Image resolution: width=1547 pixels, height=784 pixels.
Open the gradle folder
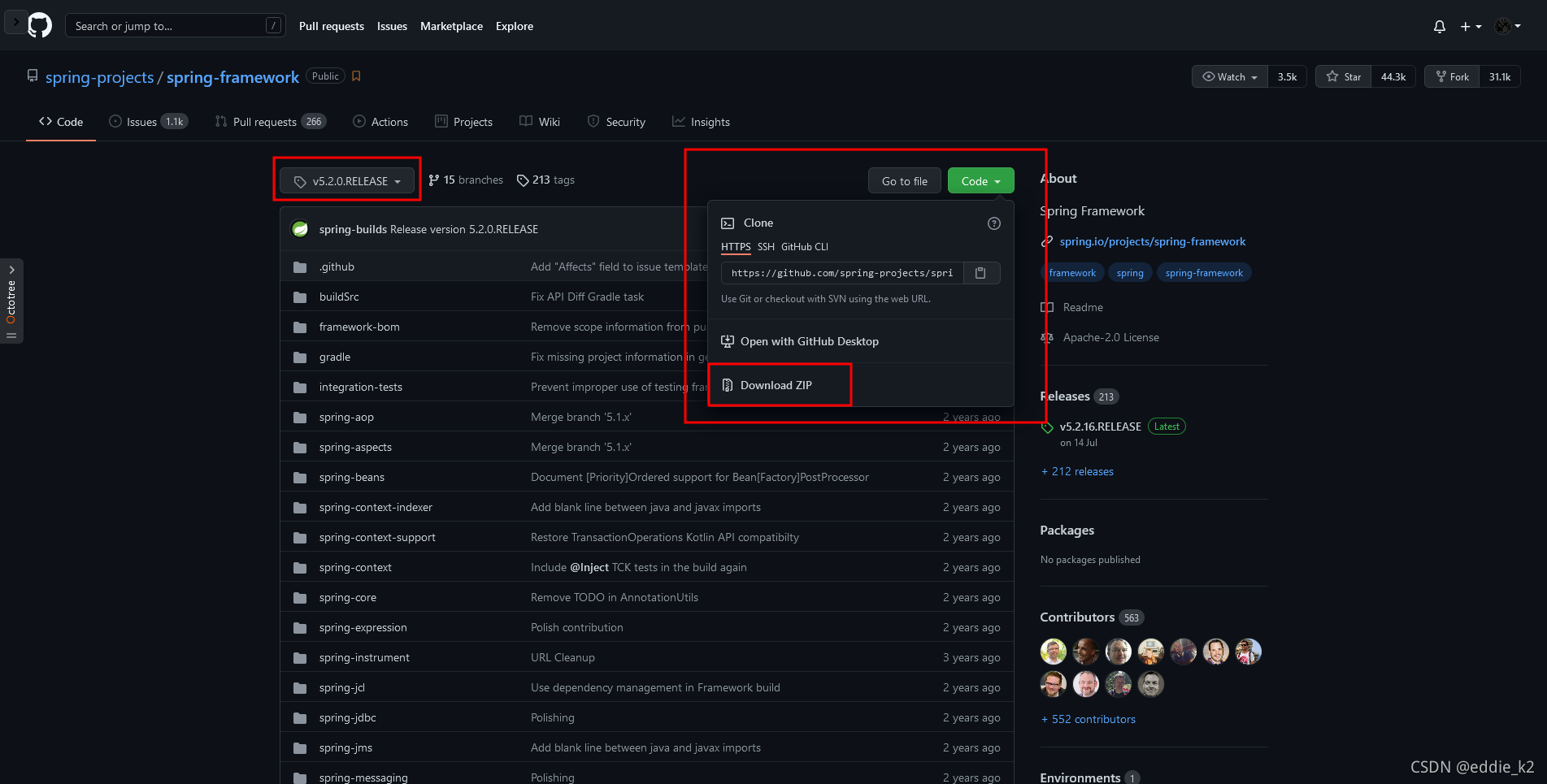pos(335,357)
